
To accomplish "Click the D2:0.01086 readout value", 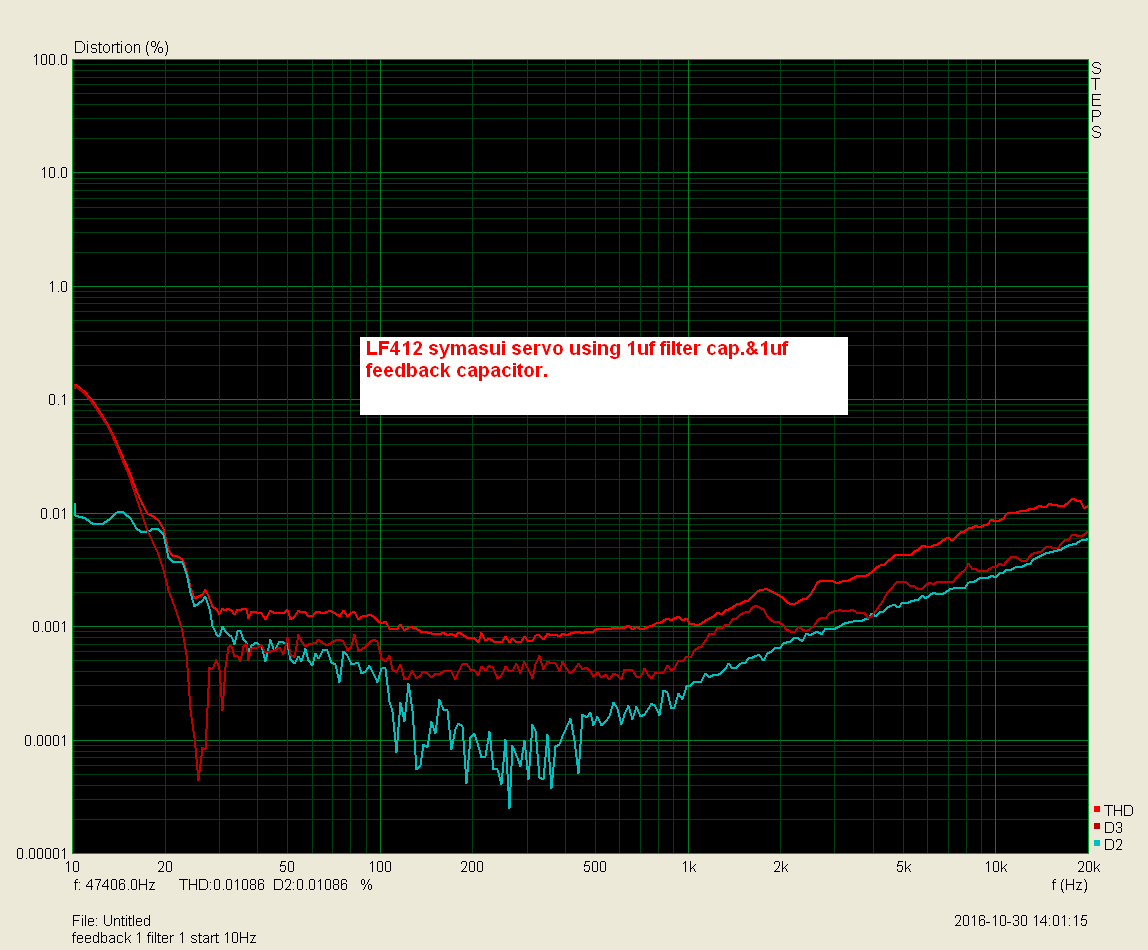I will (x=310, y=885).
